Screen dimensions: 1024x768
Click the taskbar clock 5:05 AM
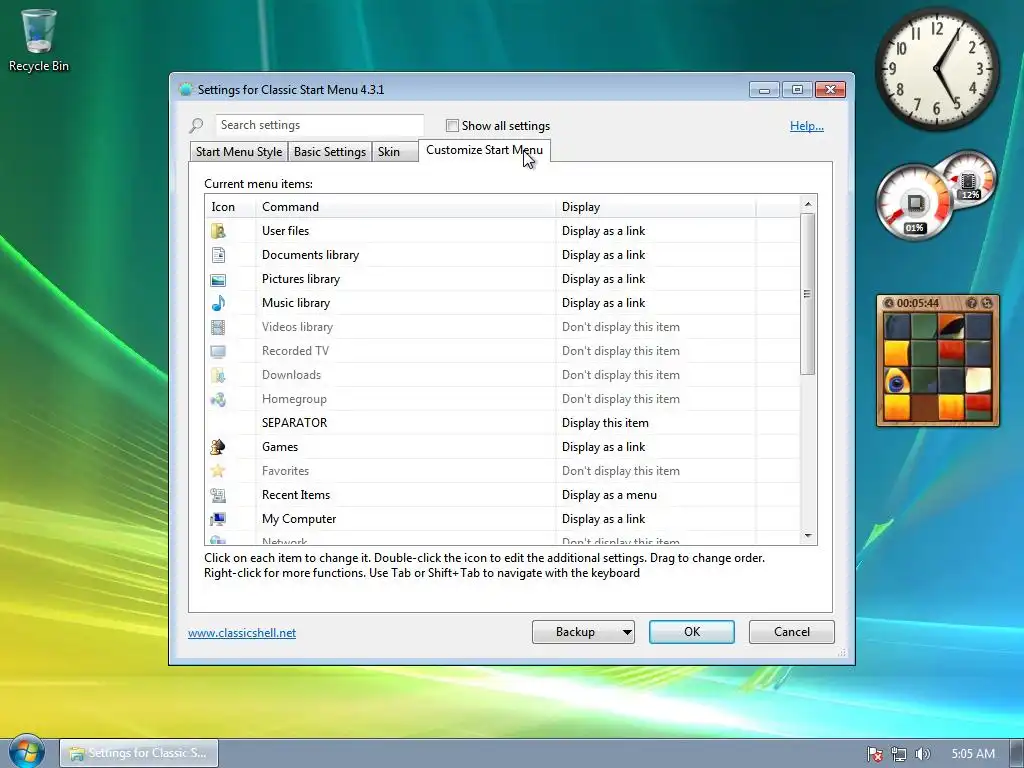coord(973,754)
